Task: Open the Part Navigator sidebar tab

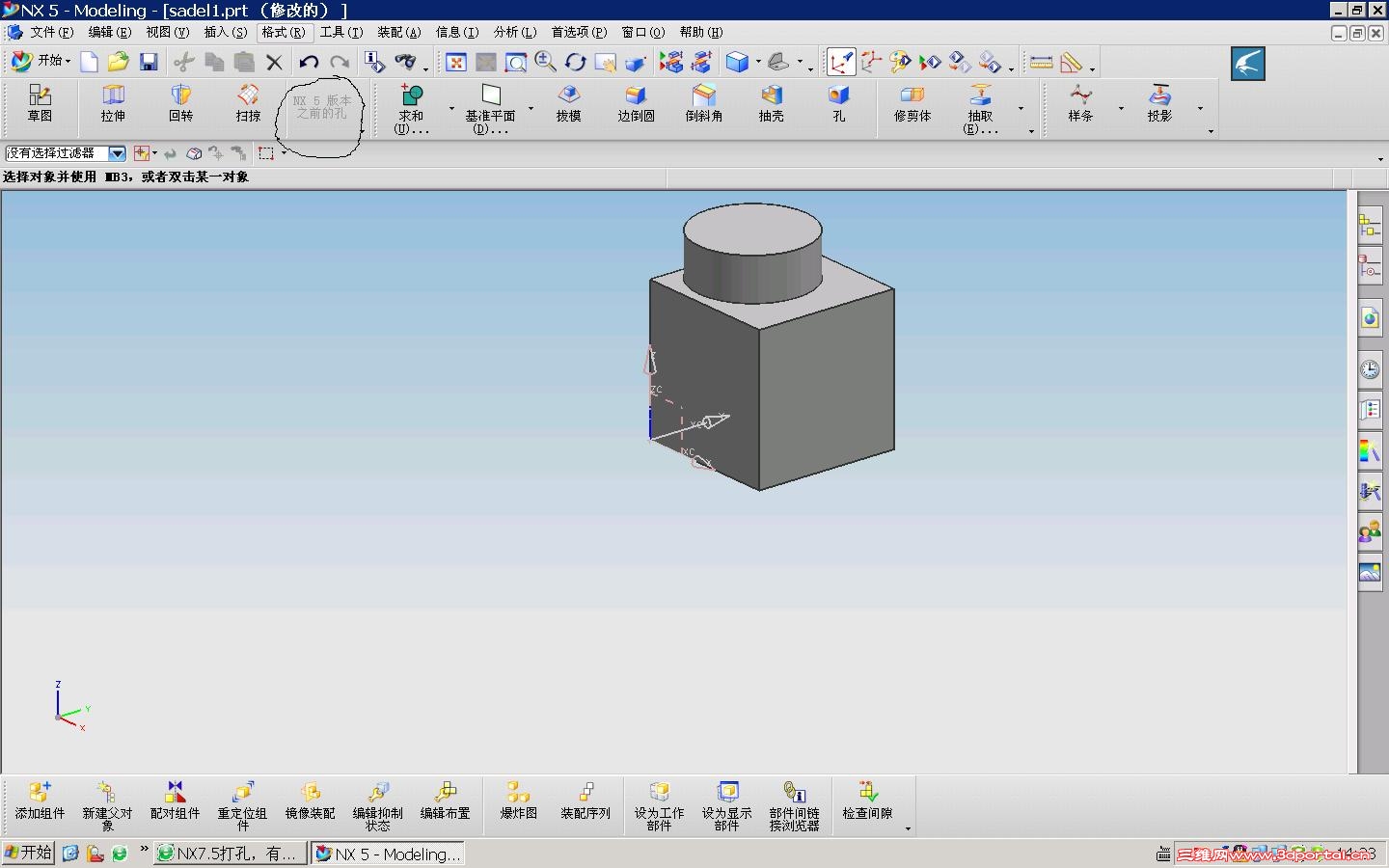Action: pos(1370,267)
